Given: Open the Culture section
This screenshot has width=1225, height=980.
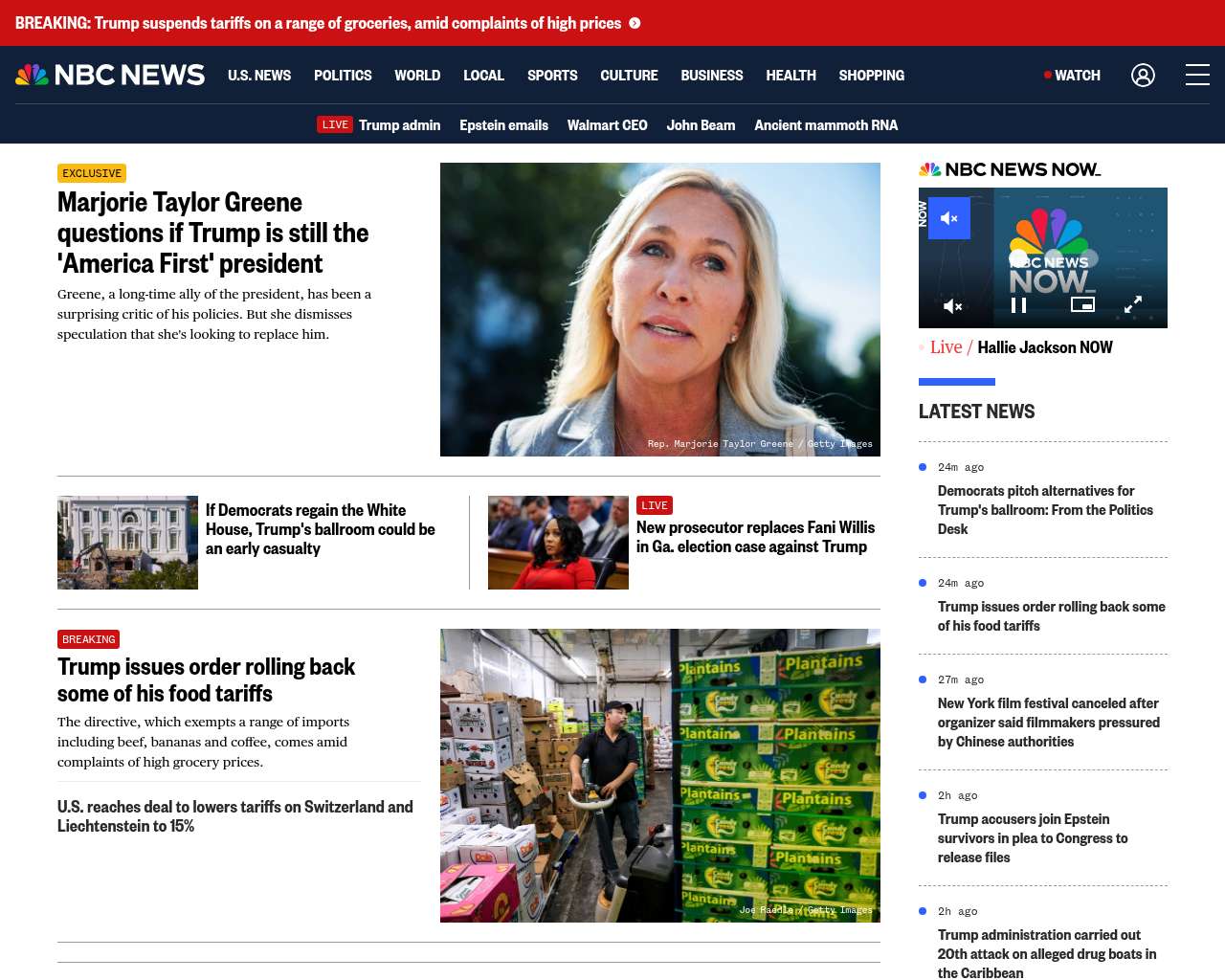Looking at the screenshot, I should [629, 75].
